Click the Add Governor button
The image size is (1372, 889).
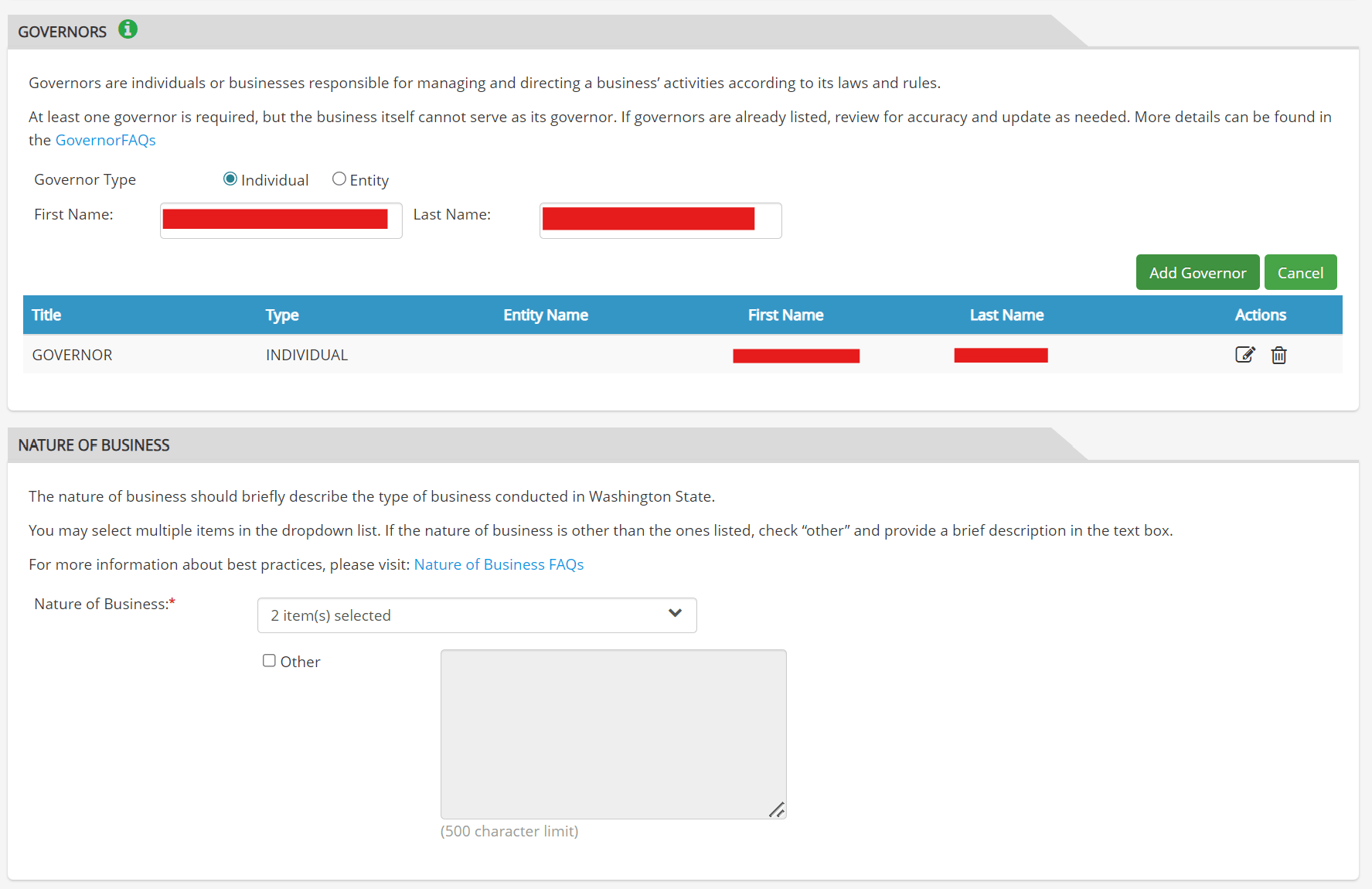coord(1197,272)
